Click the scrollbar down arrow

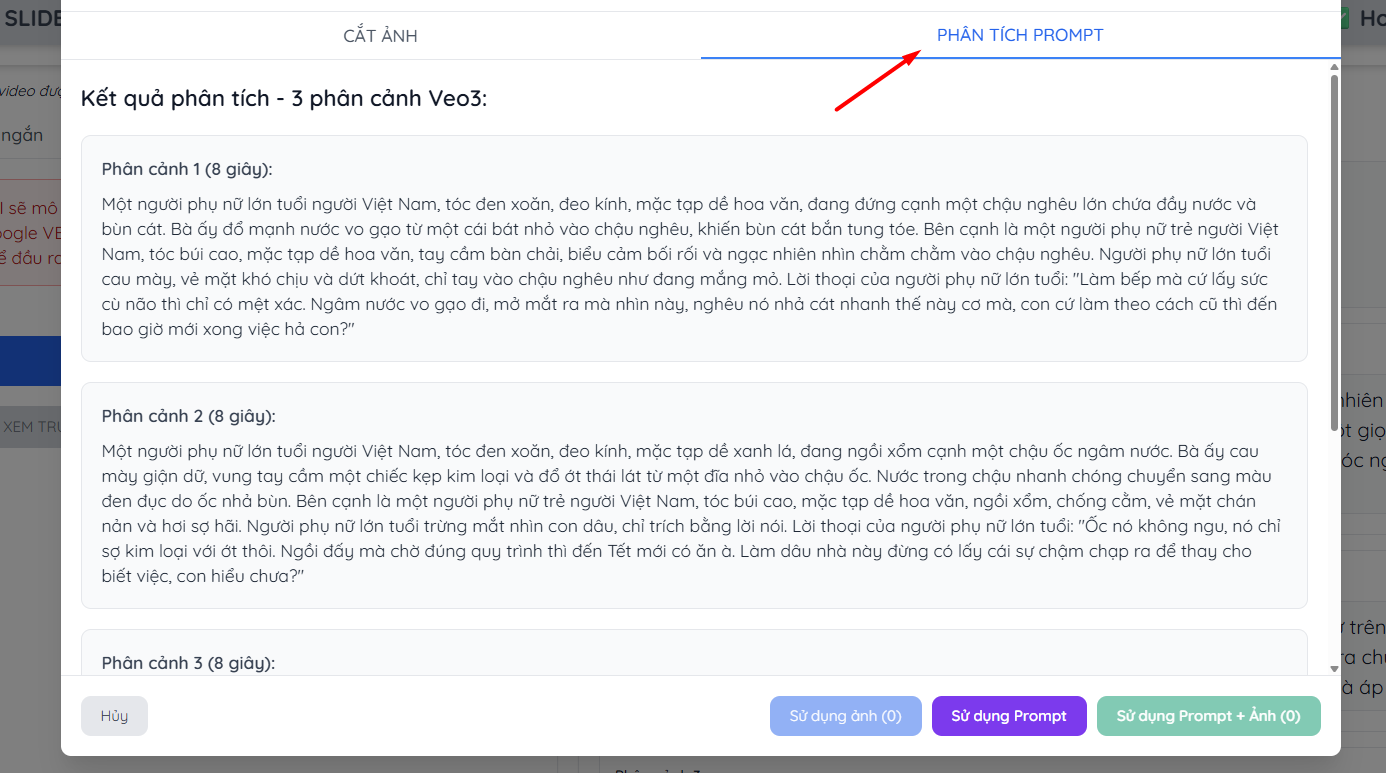point(1334,668)
